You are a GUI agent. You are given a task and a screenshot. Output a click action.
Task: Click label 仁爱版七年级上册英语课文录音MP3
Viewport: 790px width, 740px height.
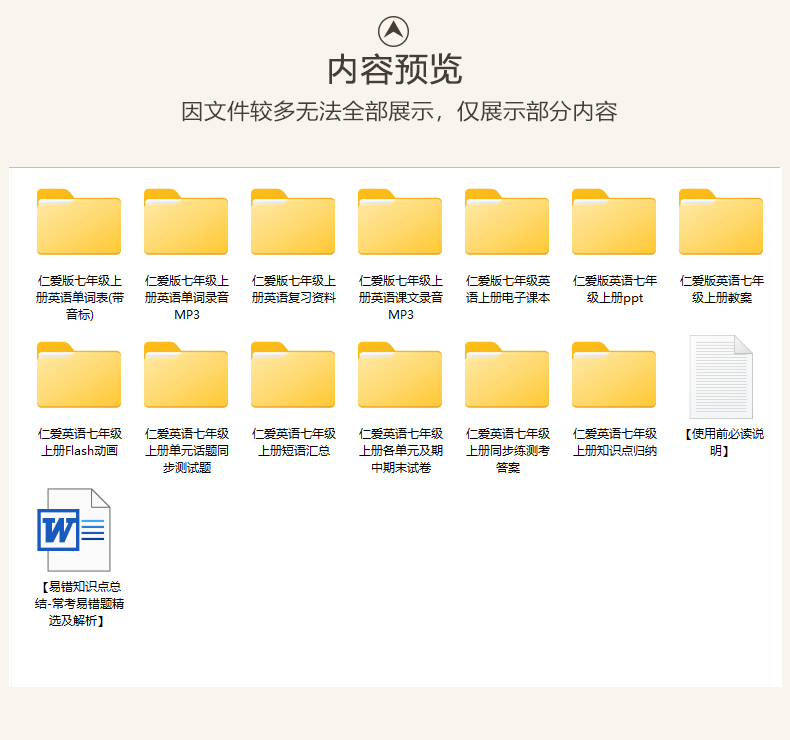pos(401,298)
